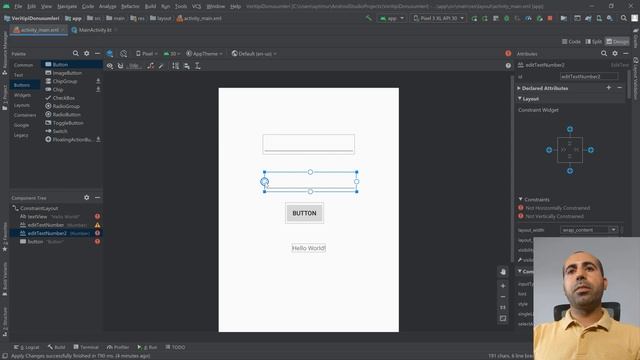Select the Hello World text on canvas
The width and height of the screenshot is (640, 360).
coord(309,248)
